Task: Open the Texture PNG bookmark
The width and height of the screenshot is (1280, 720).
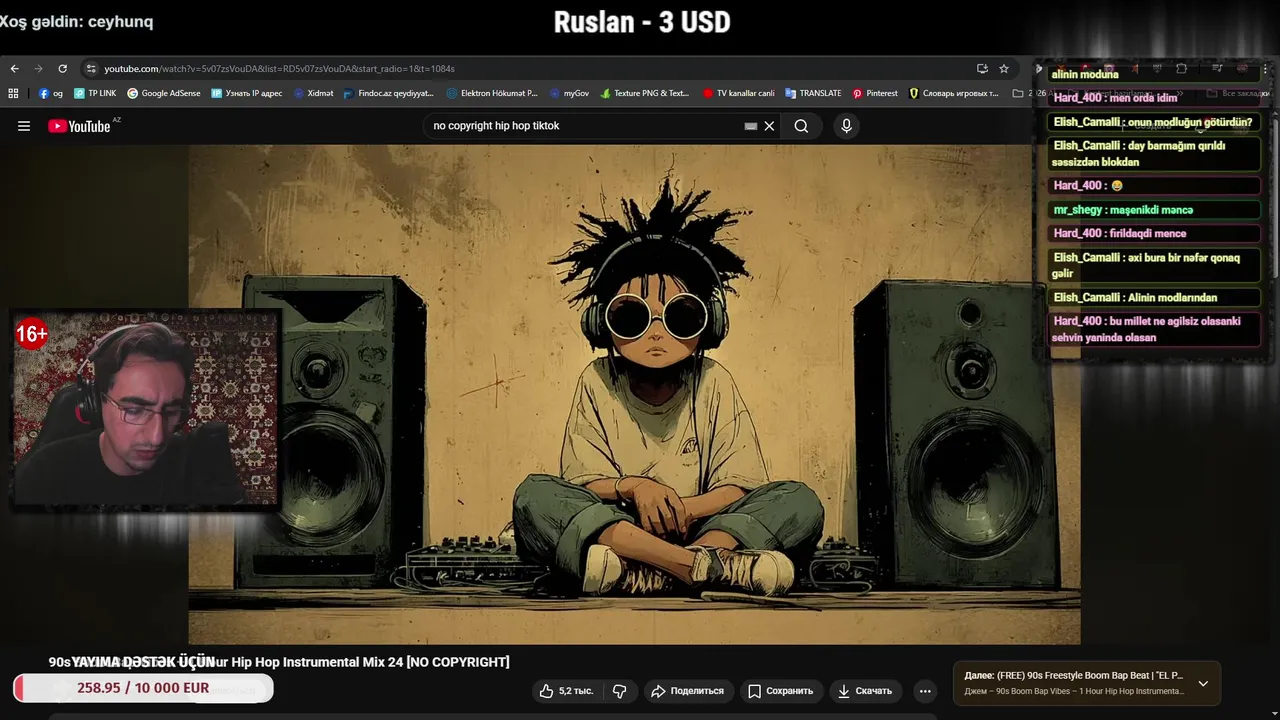Action: (645, 93)
